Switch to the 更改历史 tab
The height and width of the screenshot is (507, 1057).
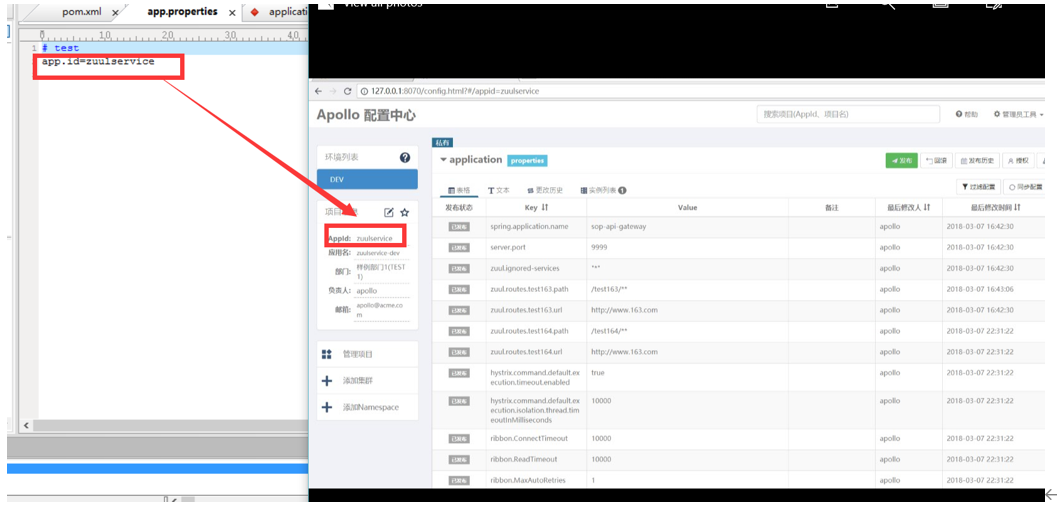(545, 191)
